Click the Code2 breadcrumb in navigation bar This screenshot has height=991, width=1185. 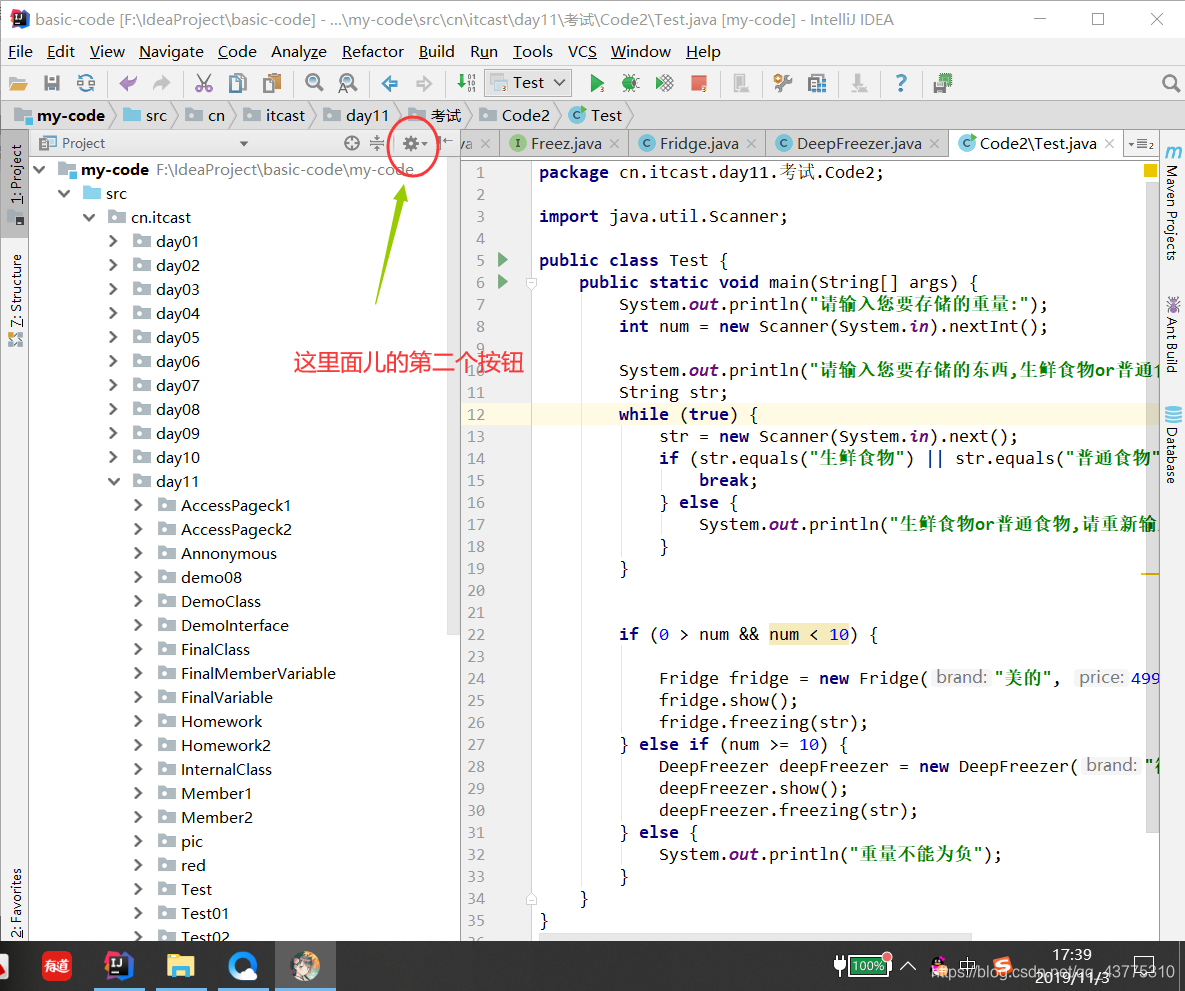tap(515, 115)
